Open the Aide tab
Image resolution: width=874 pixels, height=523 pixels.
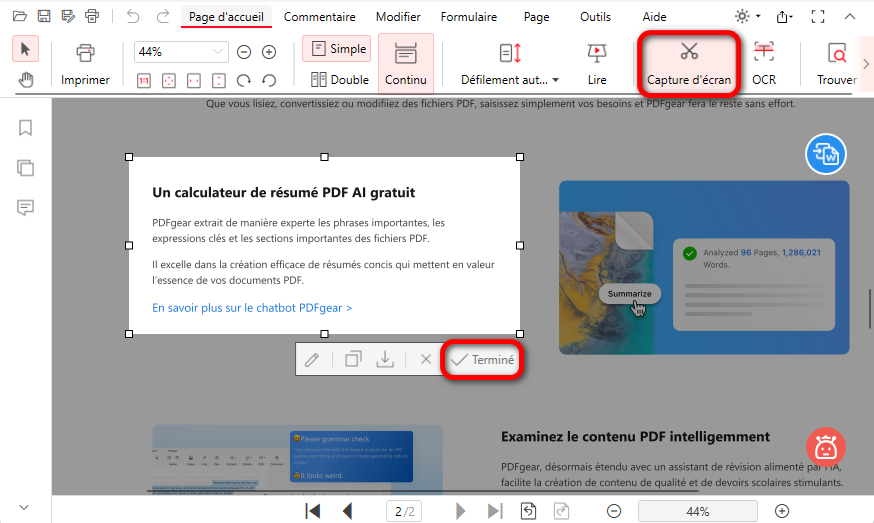point(654,17)
